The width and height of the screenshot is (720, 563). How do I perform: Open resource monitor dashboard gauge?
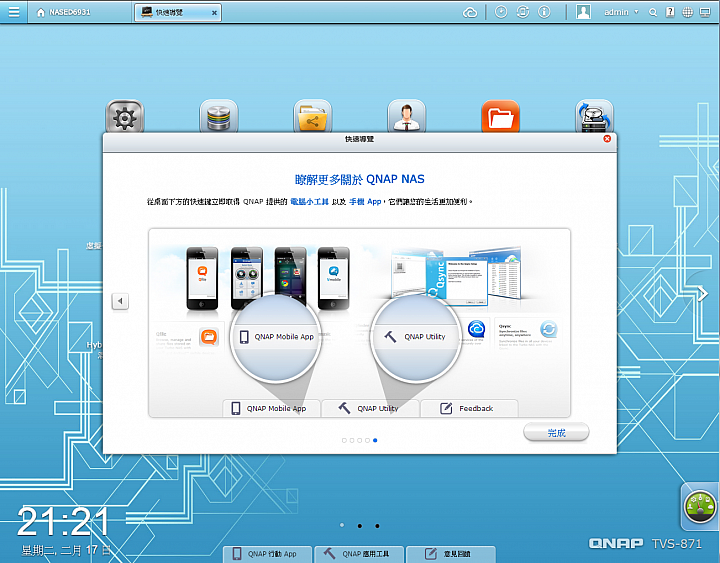(x=700, y=507)
